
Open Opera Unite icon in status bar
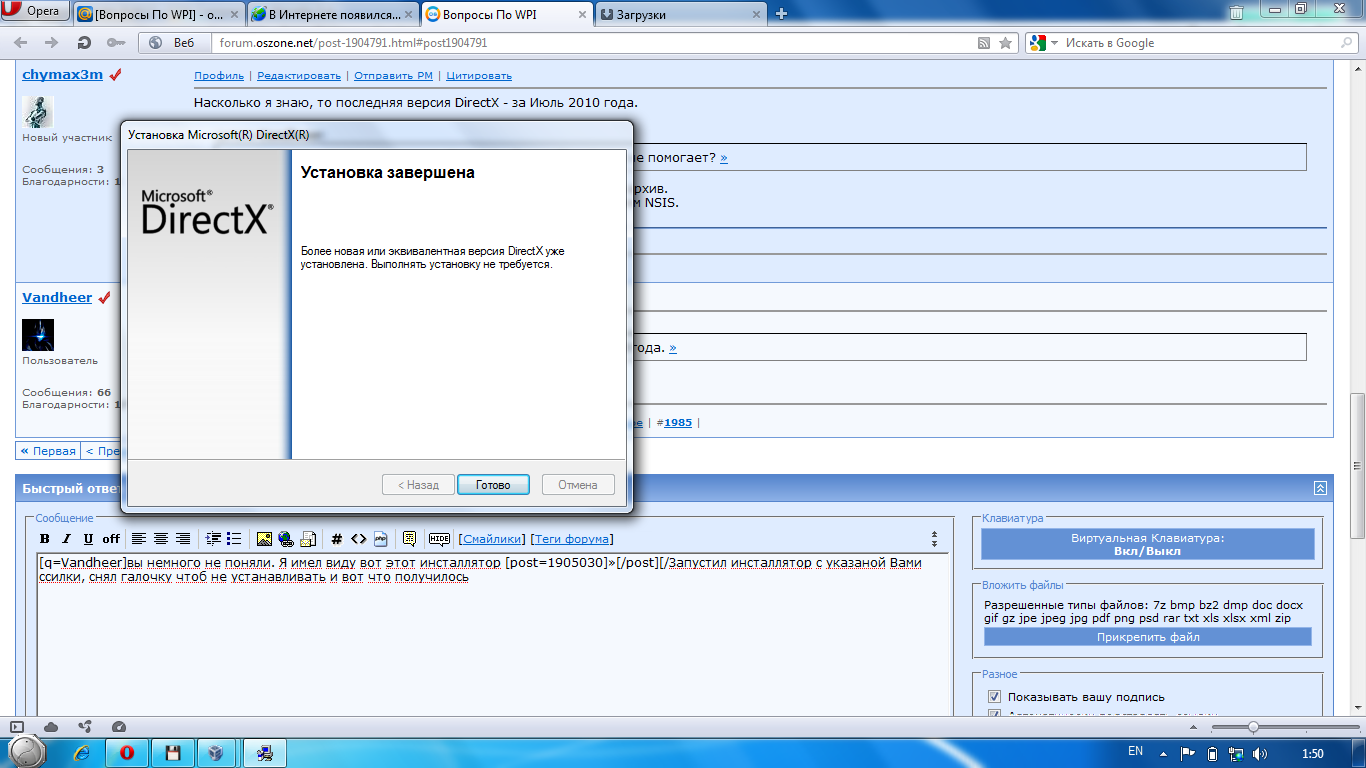click(85, 727)
